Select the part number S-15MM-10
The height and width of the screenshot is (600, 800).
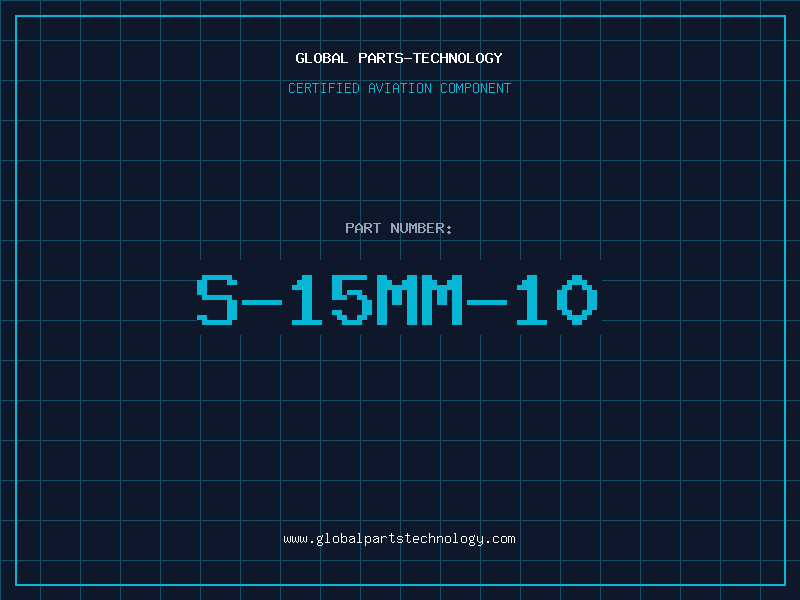[x=397, y=300]
